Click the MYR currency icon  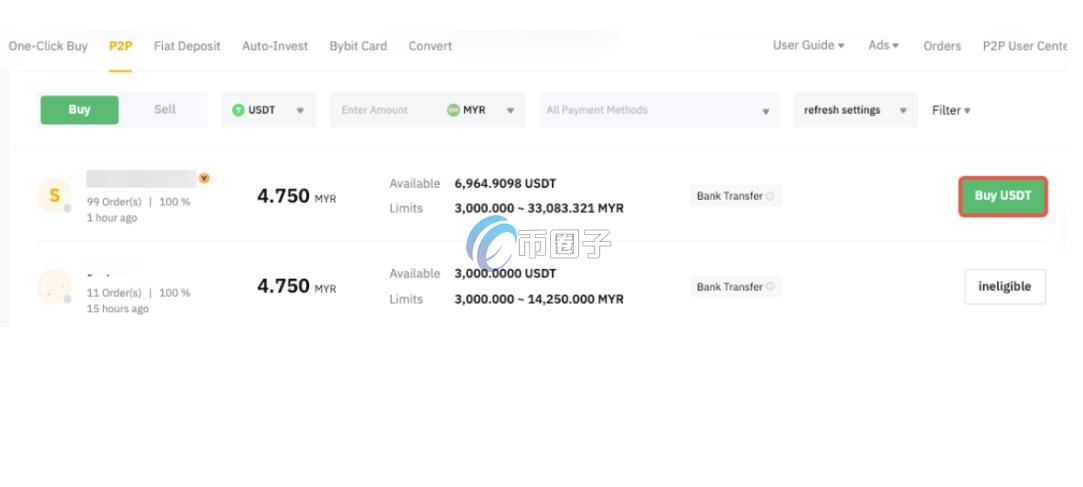tap(453, 110)
